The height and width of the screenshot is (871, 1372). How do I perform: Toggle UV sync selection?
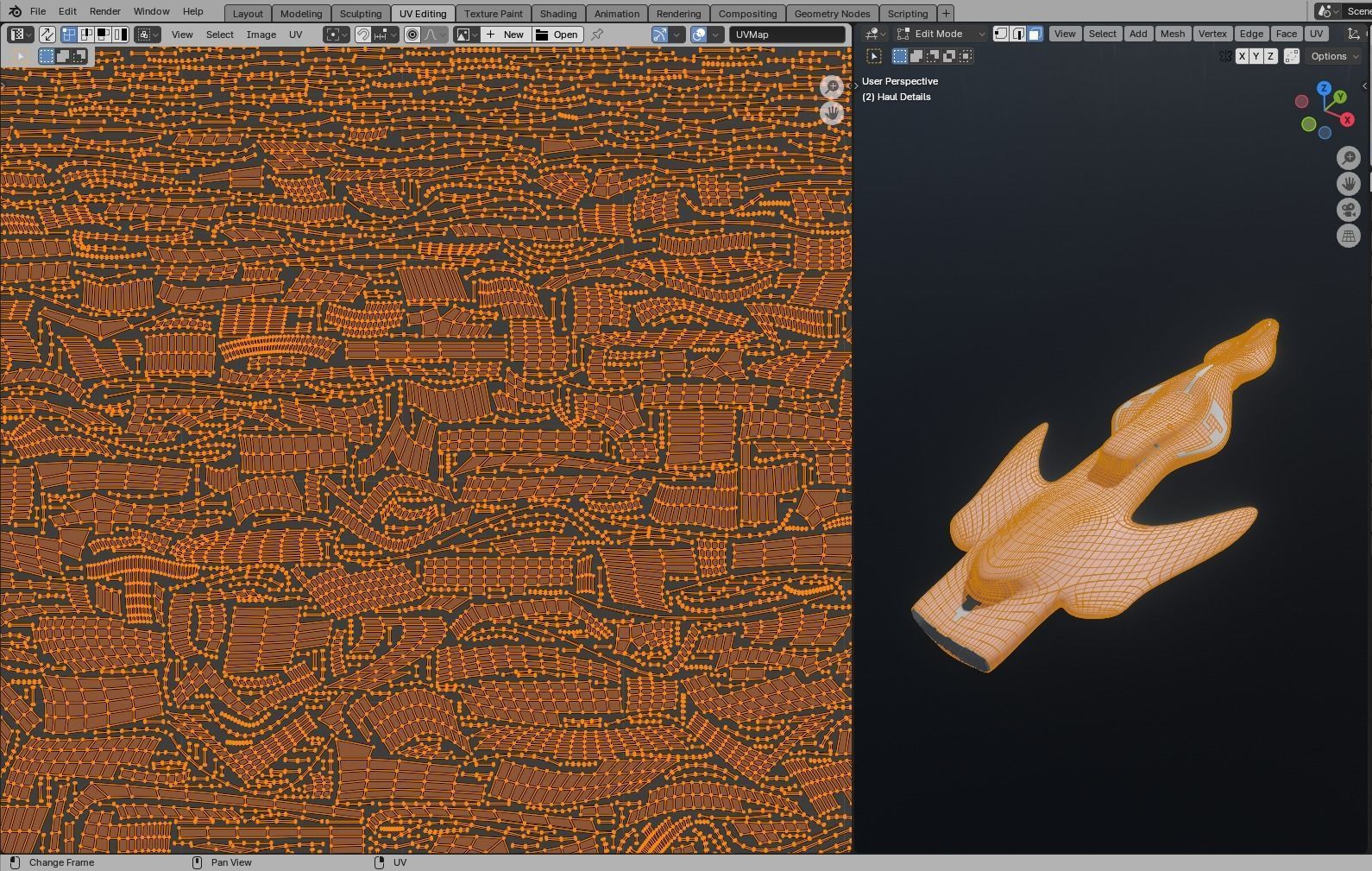[x=47, y=35]
